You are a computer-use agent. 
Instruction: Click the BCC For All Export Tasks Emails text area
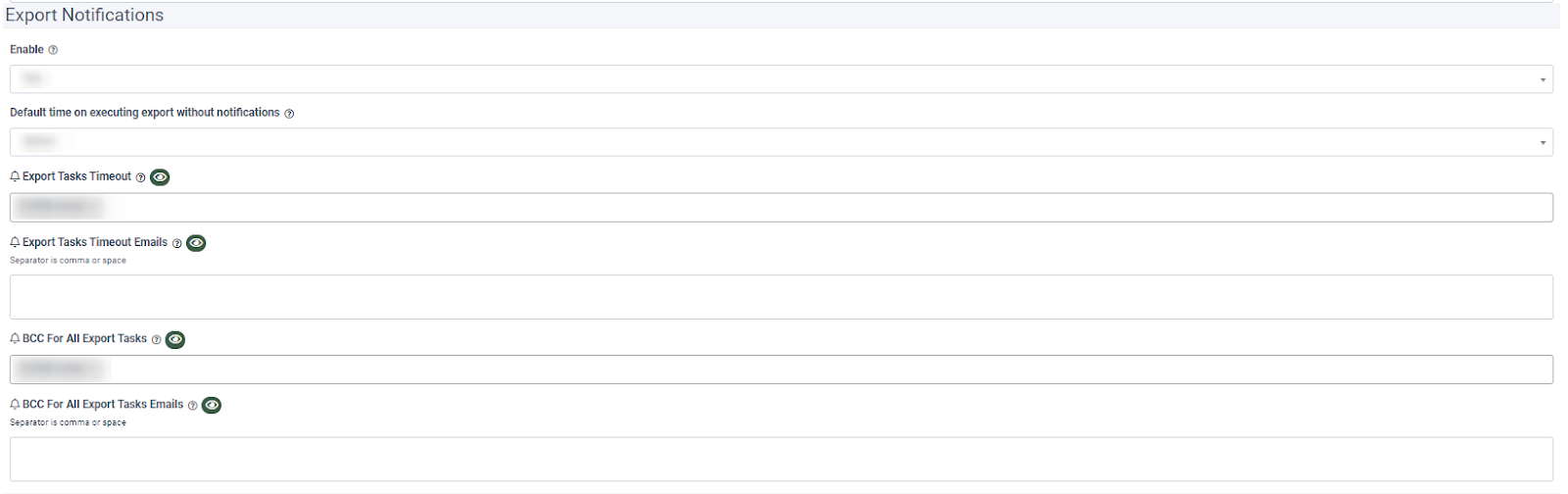pos(781,459)
